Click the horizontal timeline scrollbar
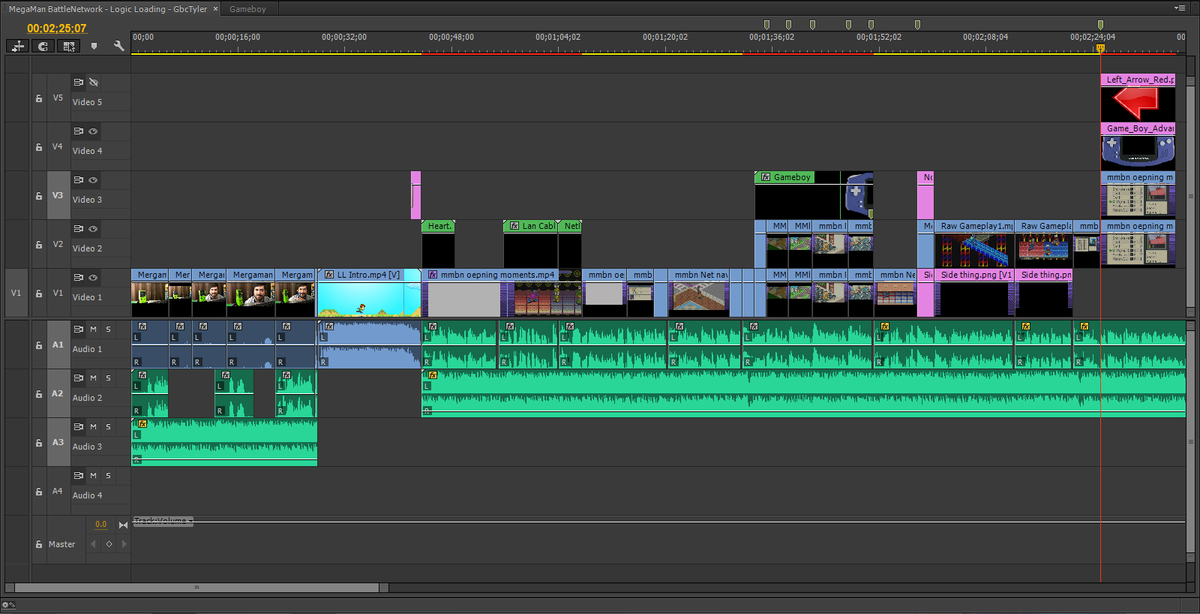 click(198, 587)
